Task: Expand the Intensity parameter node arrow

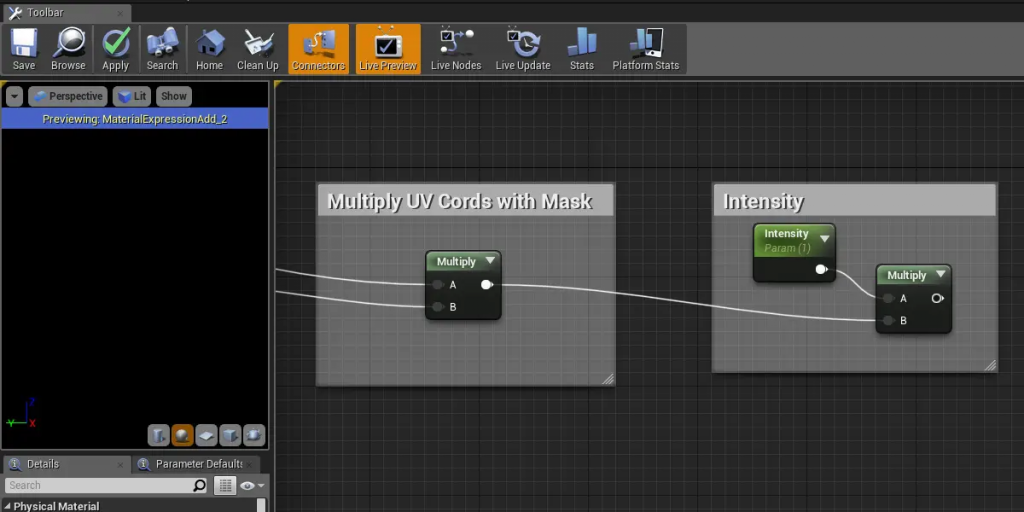Action: [x=824, y=237]
